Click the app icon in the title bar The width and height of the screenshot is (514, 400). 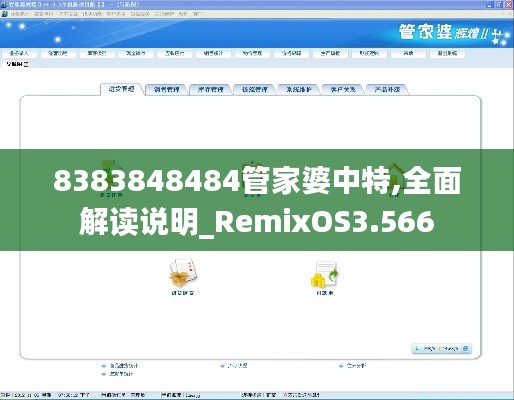click(x=4, y=5)
